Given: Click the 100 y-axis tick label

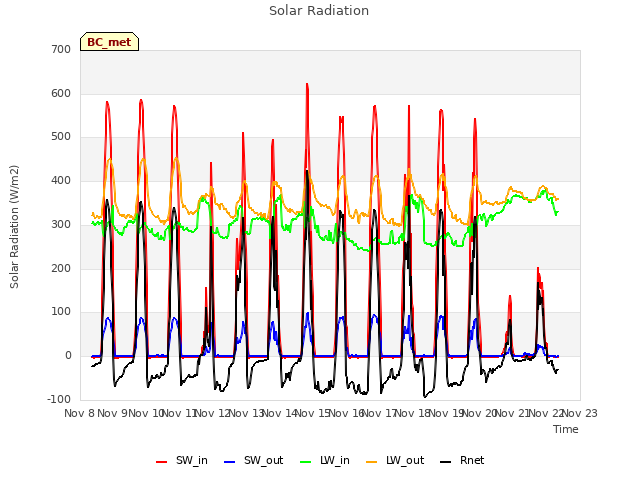Looking at the screenshot, I should pos(61,312).
